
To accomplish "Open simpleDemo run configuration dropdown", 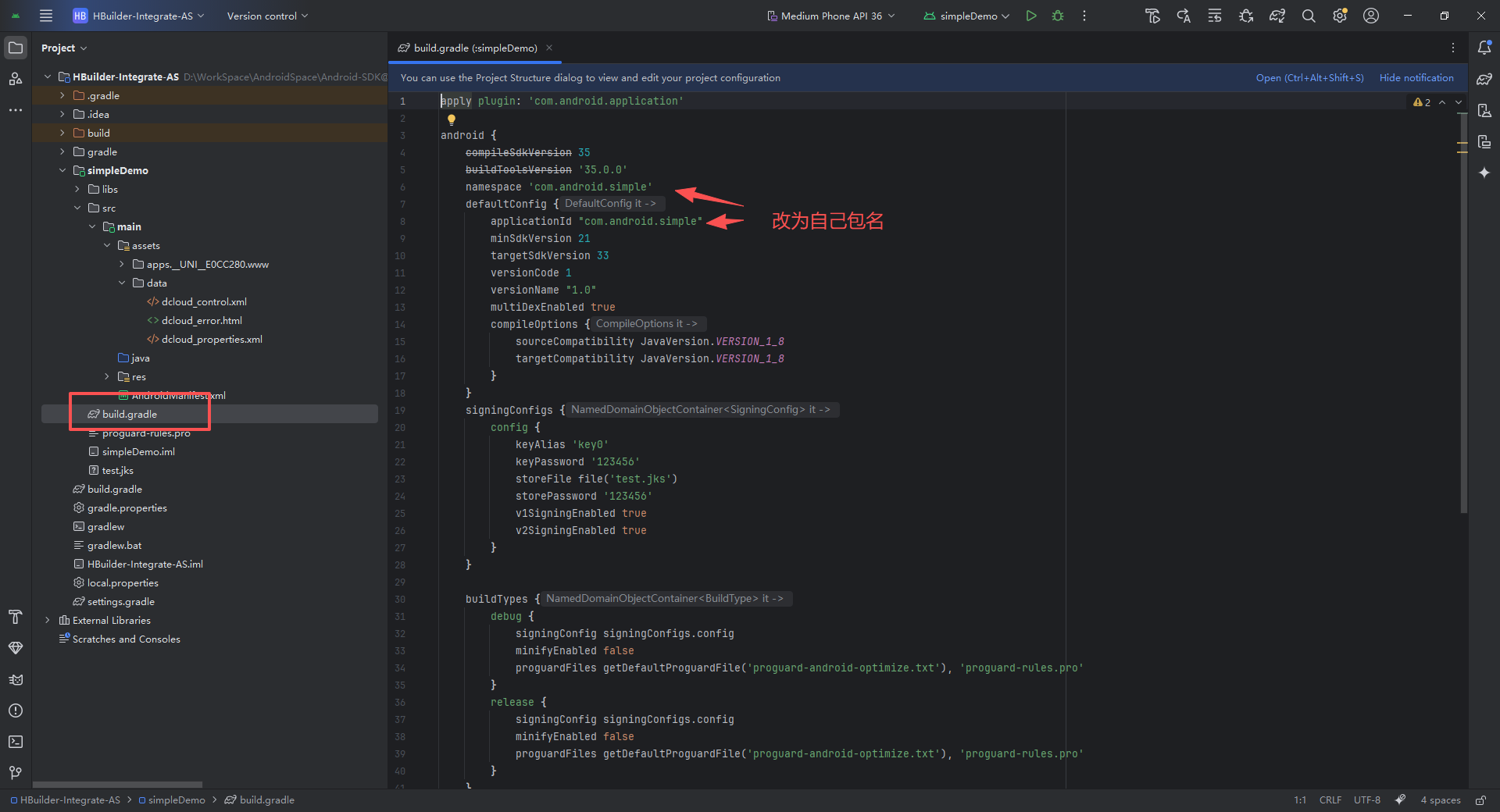I will click(967, 16).
